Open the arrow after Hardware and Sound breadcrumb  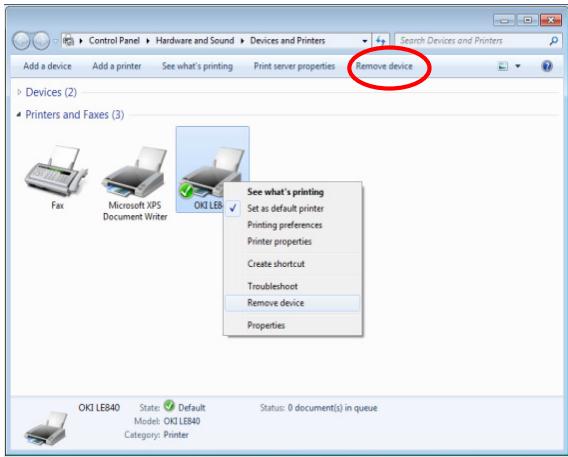pos(242,41)
